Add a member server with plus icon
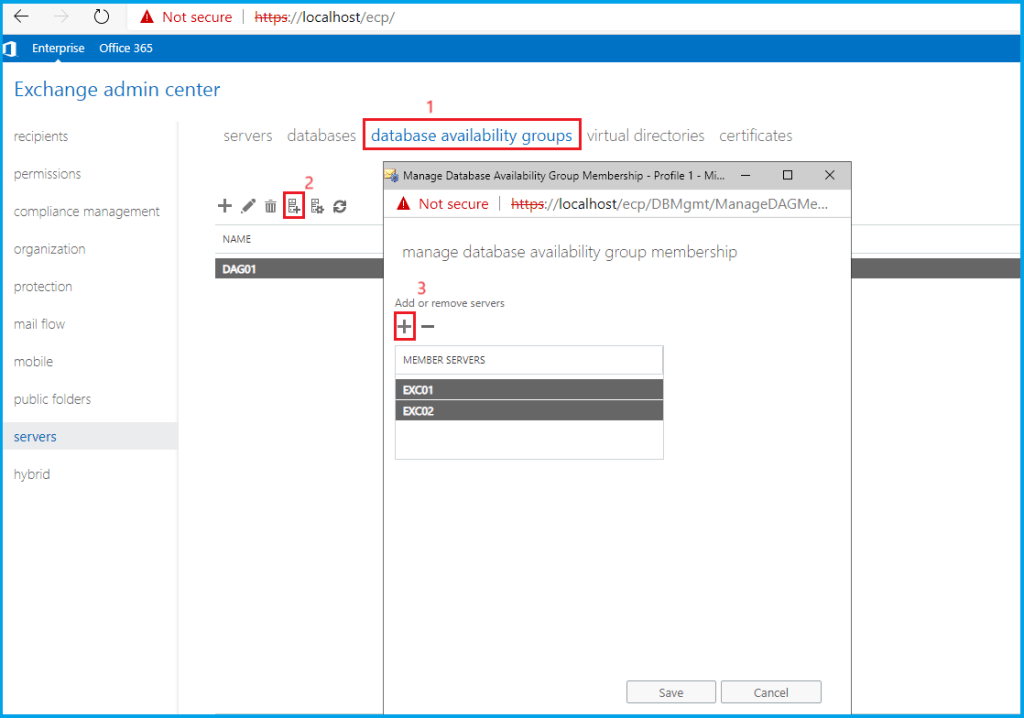 (x=404, y=326)
